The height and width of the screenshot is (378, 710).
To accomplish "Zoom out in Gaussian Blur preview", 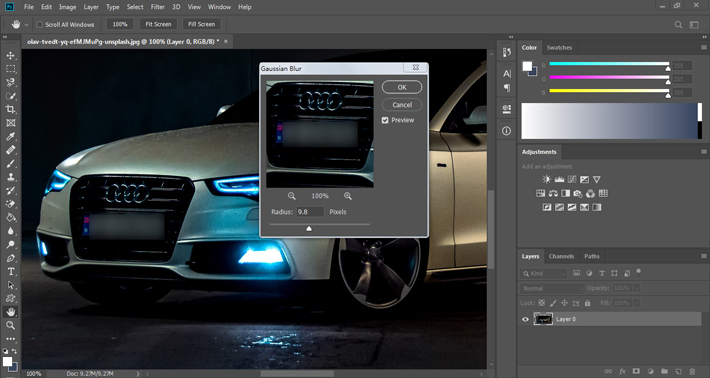I will tap(292, 196).
